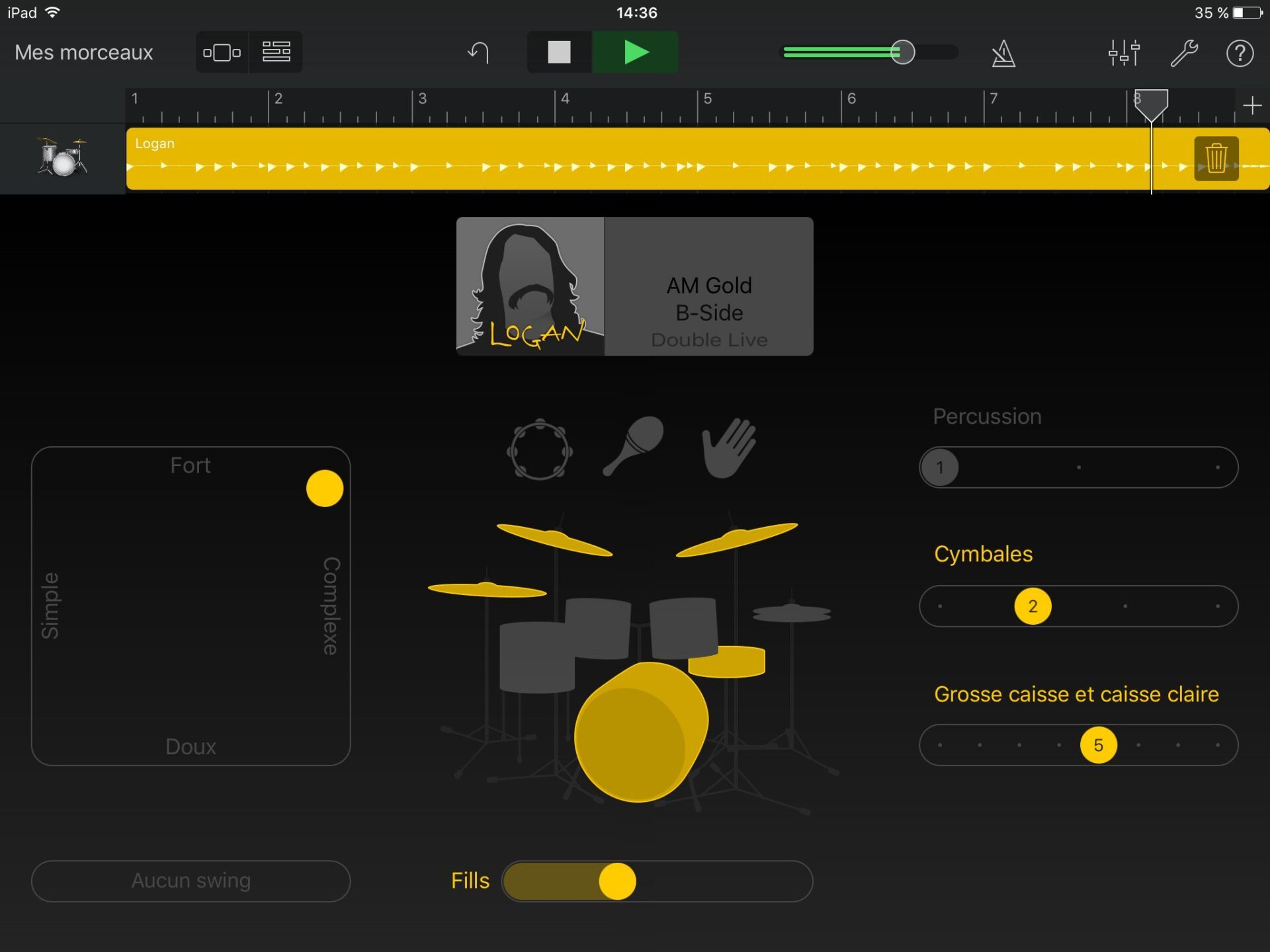Enable the handclap percussion
Viewport: 1270px width, 952px height.
pos(728,448)
